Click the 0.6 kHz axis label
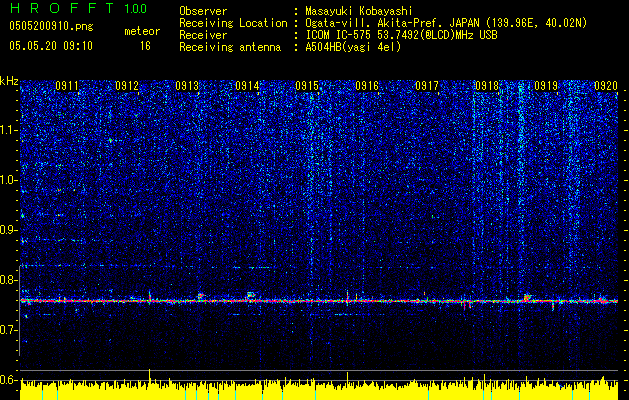Viewport: 629px width, 400px height. (8, 380)
